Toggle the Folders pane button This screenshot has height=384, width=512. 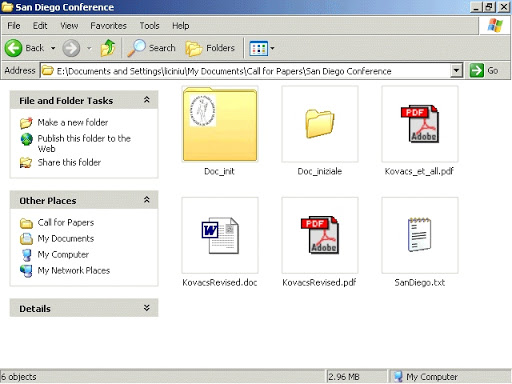point(210,48)
